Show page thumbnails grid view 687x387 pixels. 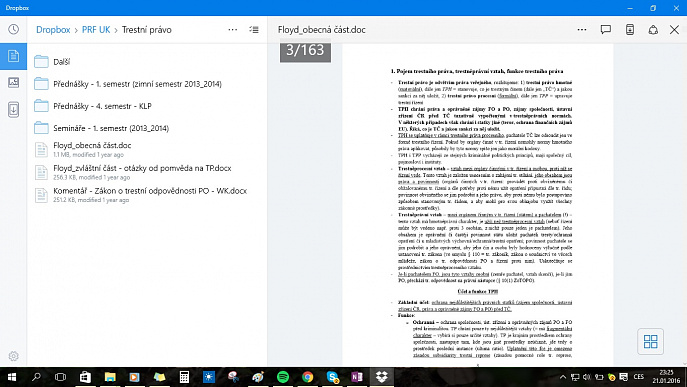[650, 341]
